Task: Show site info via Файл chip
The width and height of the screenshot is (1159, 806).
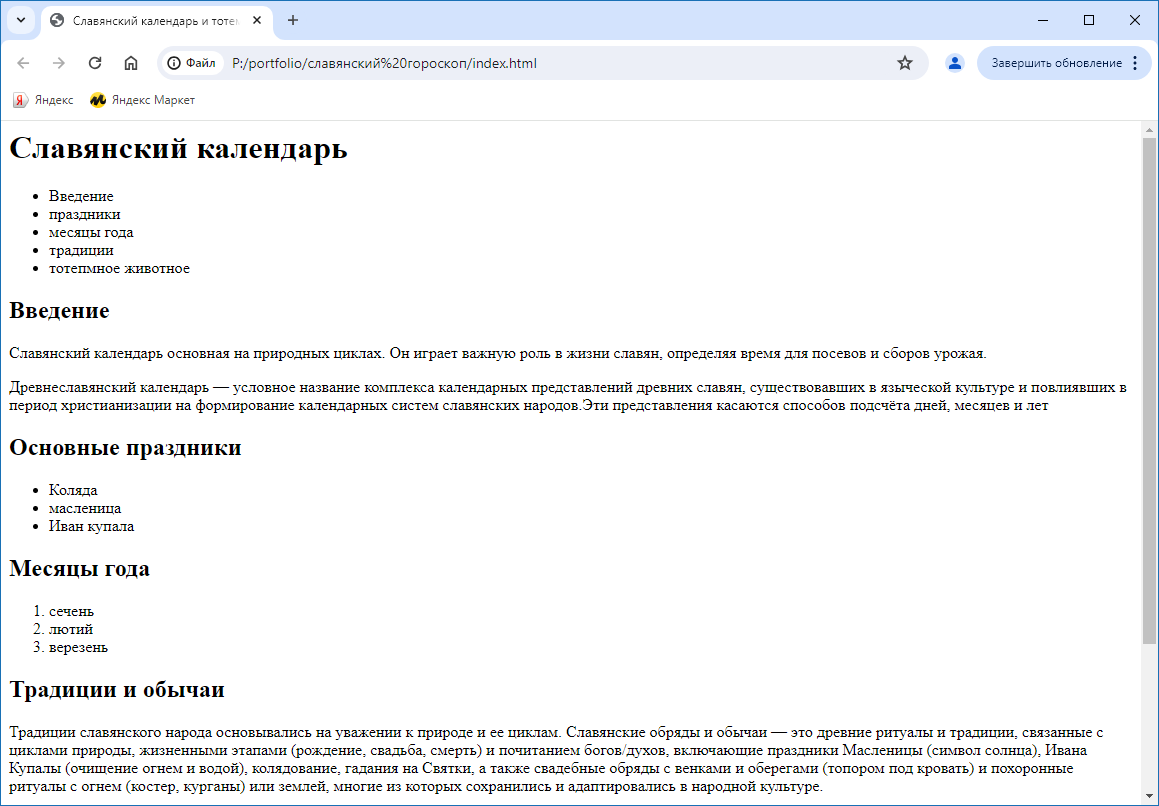Action: [191, 63]
